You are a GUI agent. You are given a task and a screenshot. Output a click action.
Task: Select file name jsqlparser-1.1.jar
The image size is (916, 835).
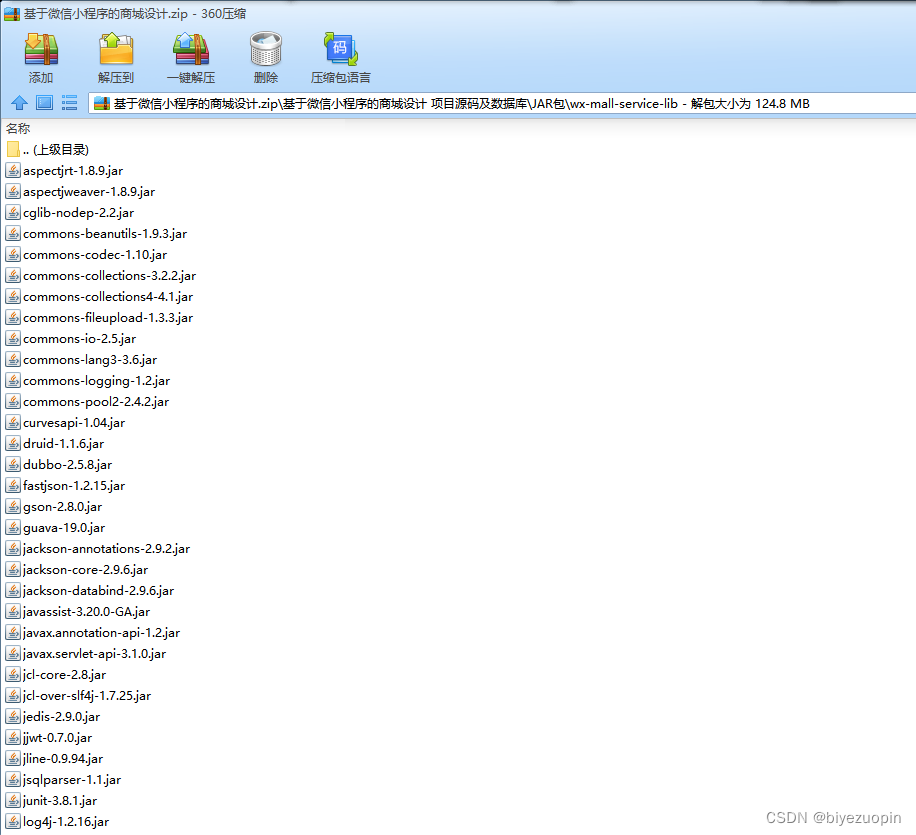(x=72, y=780)
